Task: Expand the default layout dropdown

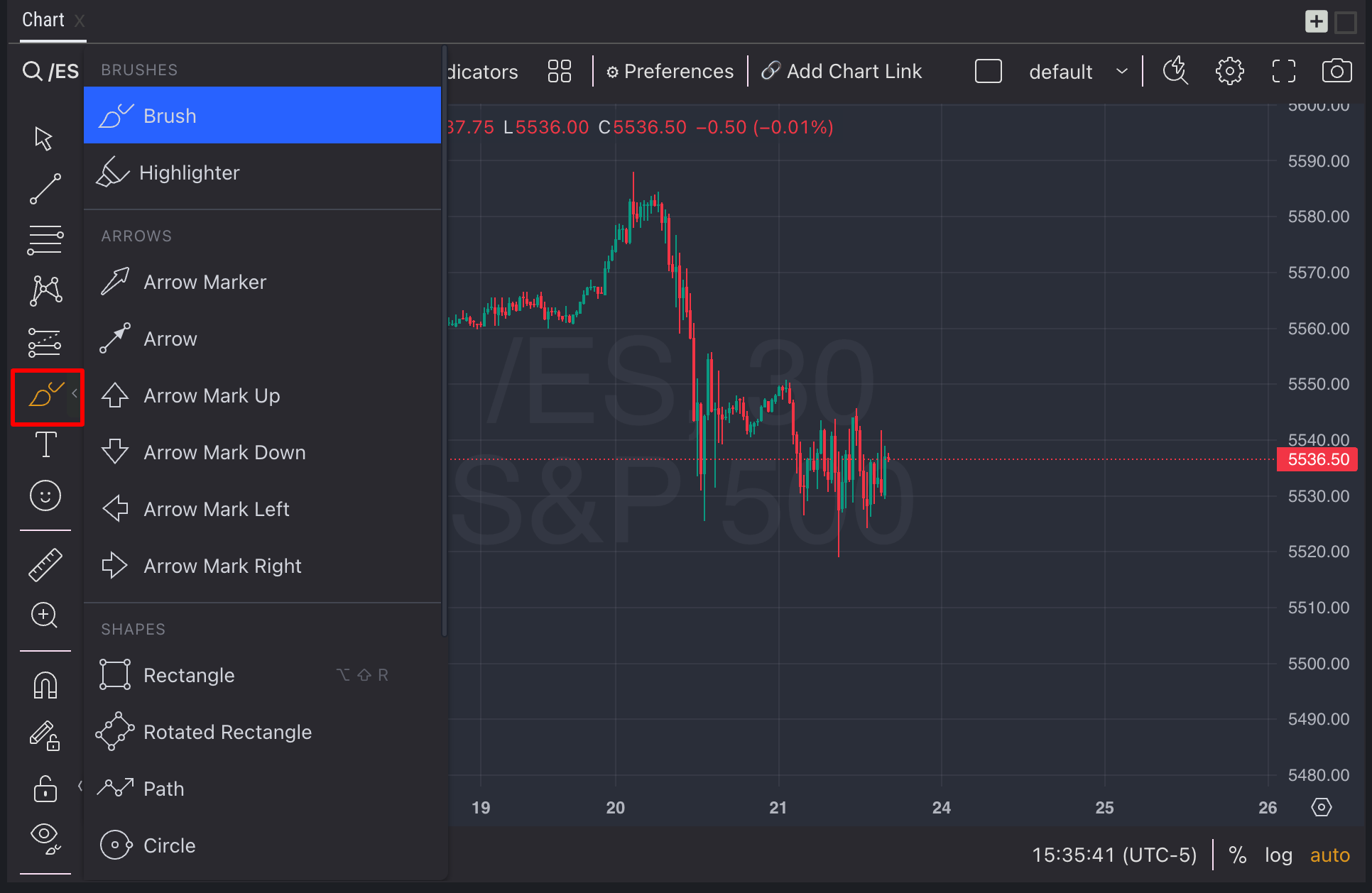Action: pos(1122,71)
